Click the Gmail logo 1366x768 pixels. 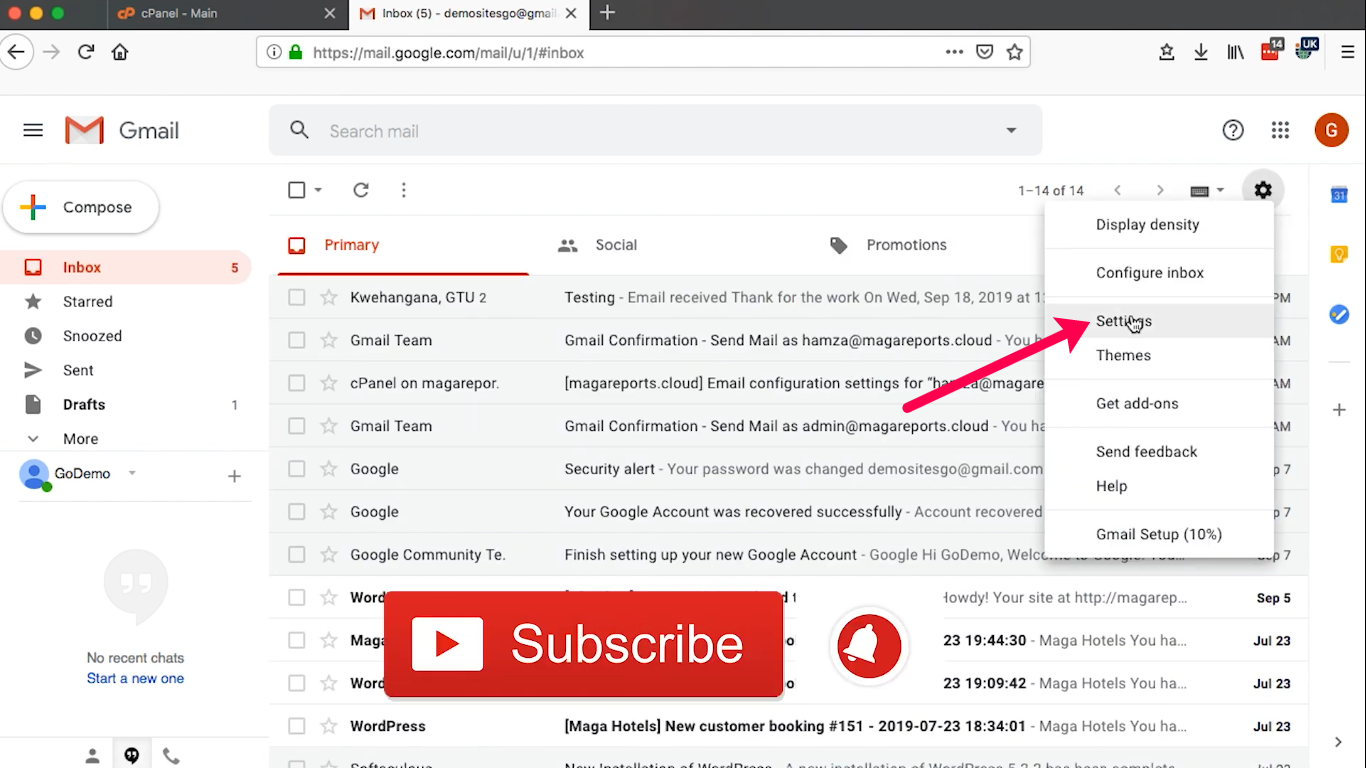click(x=122, y=131)
